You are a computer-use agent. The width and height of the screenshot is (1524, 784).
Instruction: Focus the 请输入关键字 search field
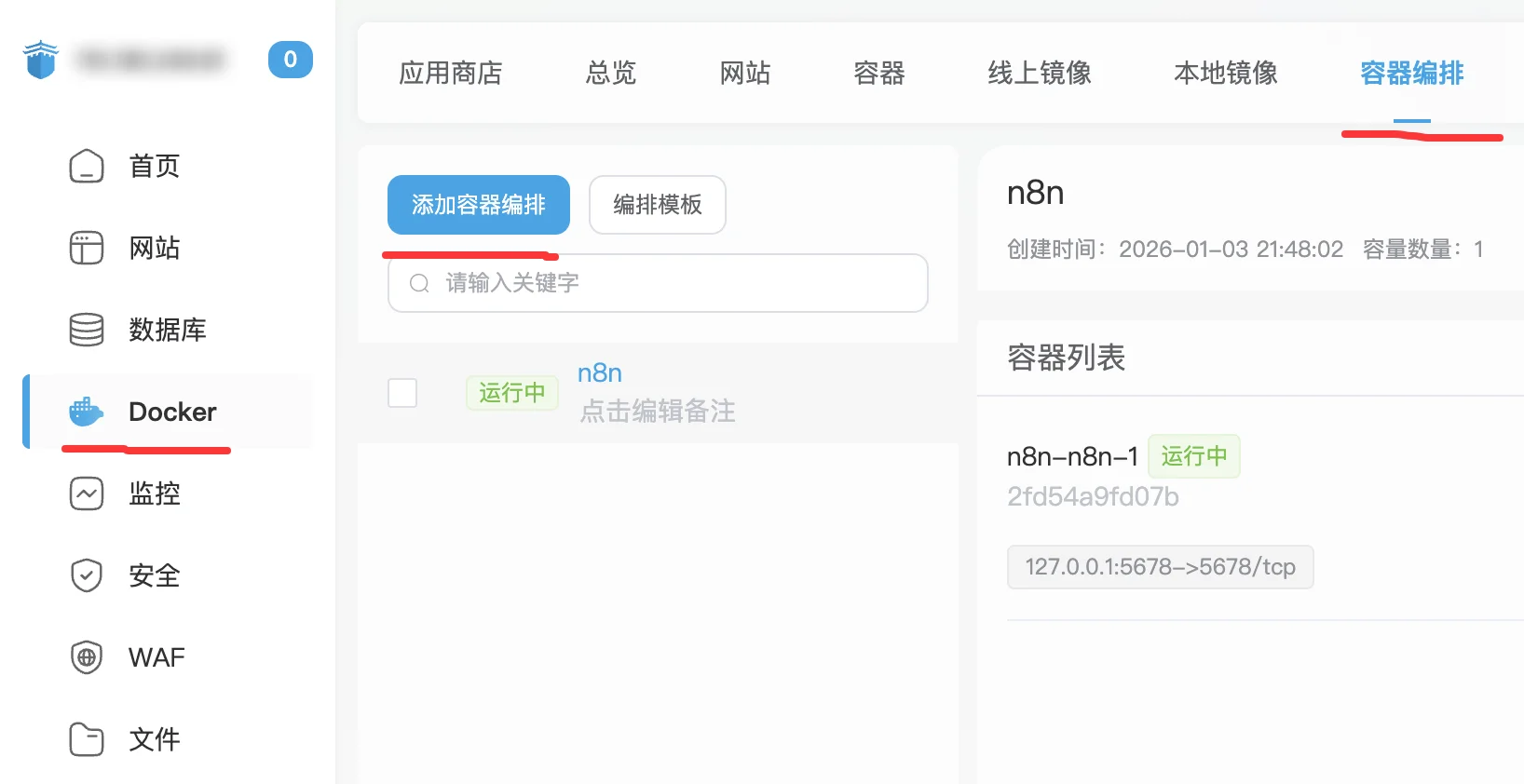[x=671, y=283]
